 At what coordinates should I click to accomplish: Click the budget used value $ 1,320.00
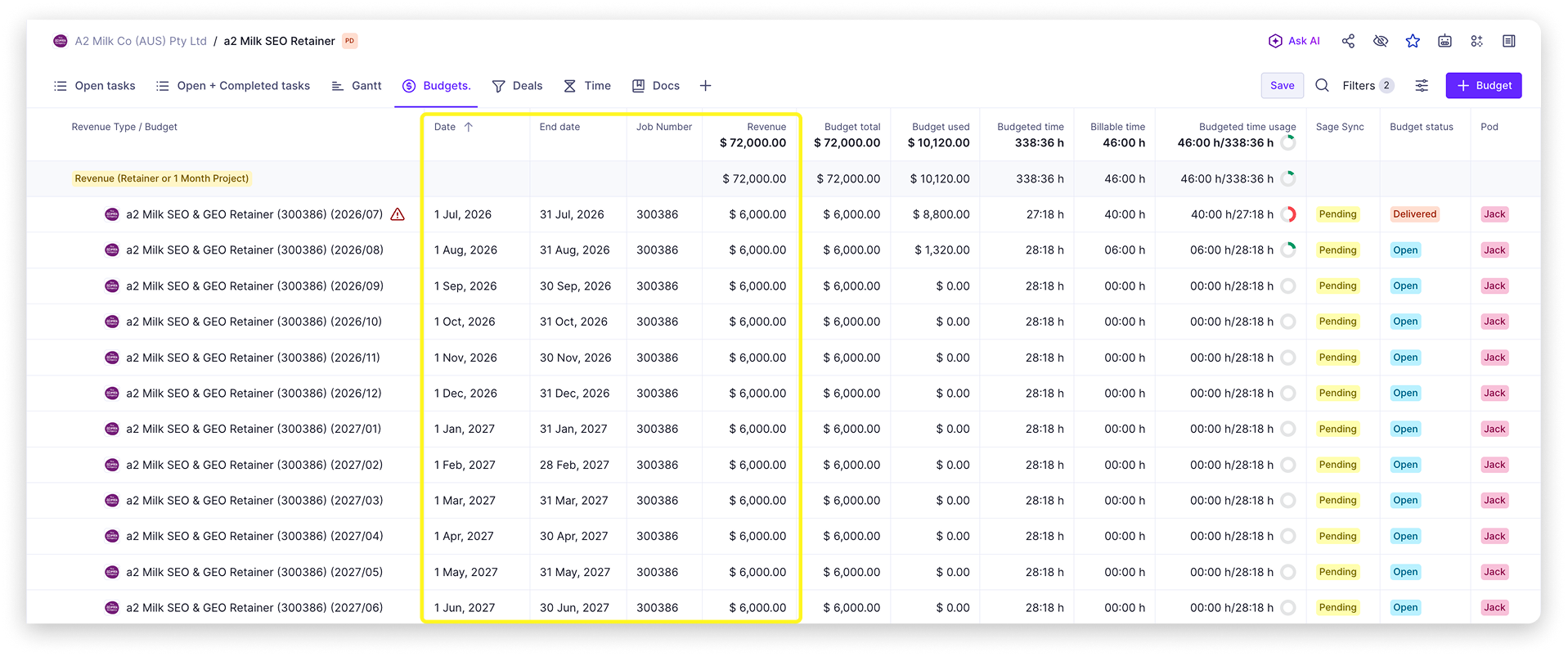click(941, 250)
